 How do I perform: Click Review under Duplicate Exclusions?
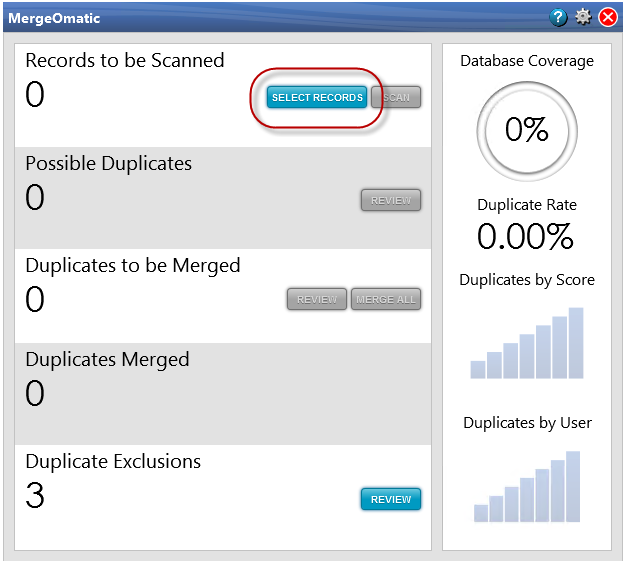(391, 499)
